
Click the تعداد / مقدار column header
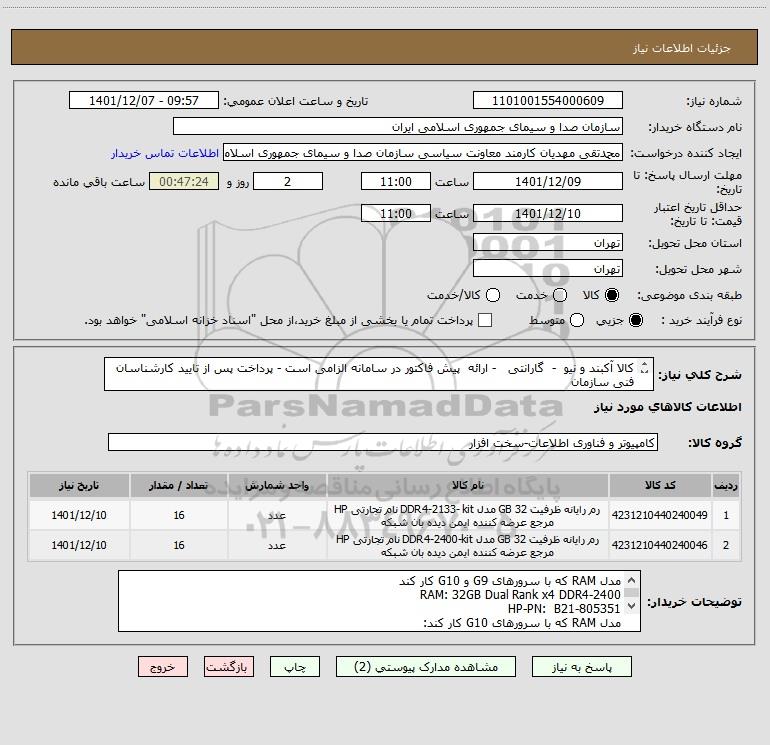pos(179,485)
